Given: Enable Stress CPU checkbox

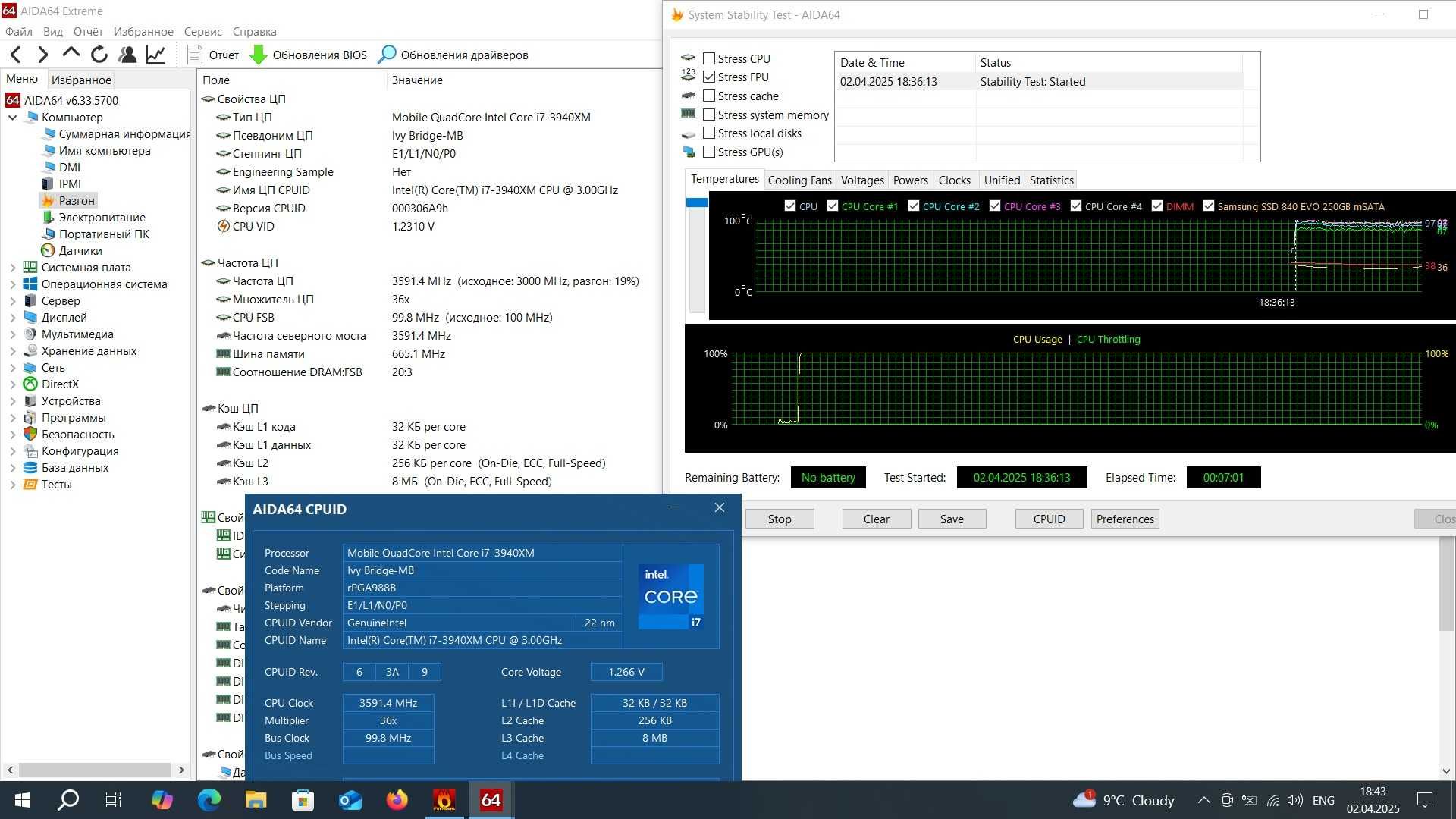Looking at the screenshot, I should pos(709,58).
